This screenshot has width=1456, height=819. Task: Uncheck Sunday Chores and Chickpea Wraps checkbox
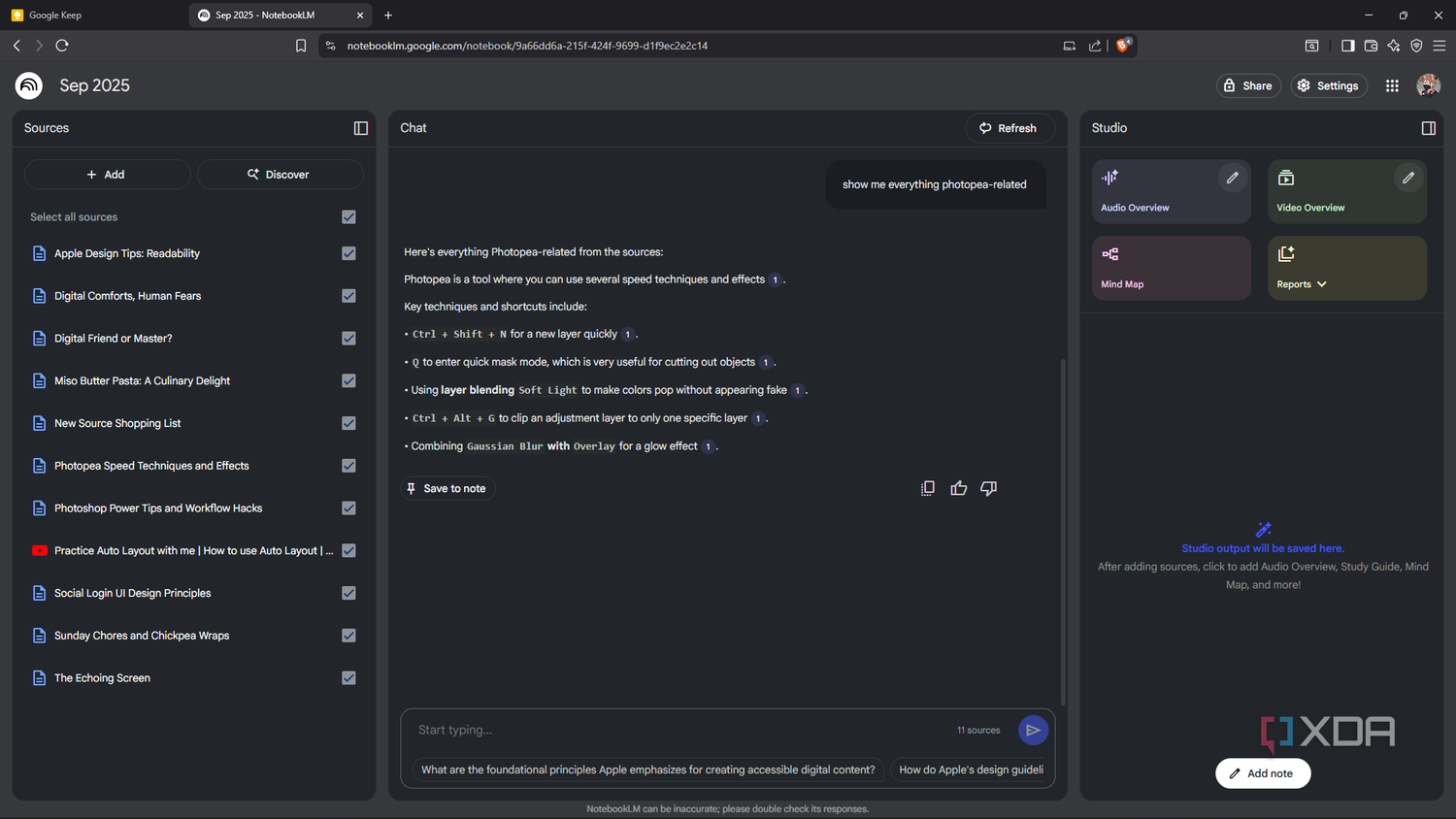(348, 636)
